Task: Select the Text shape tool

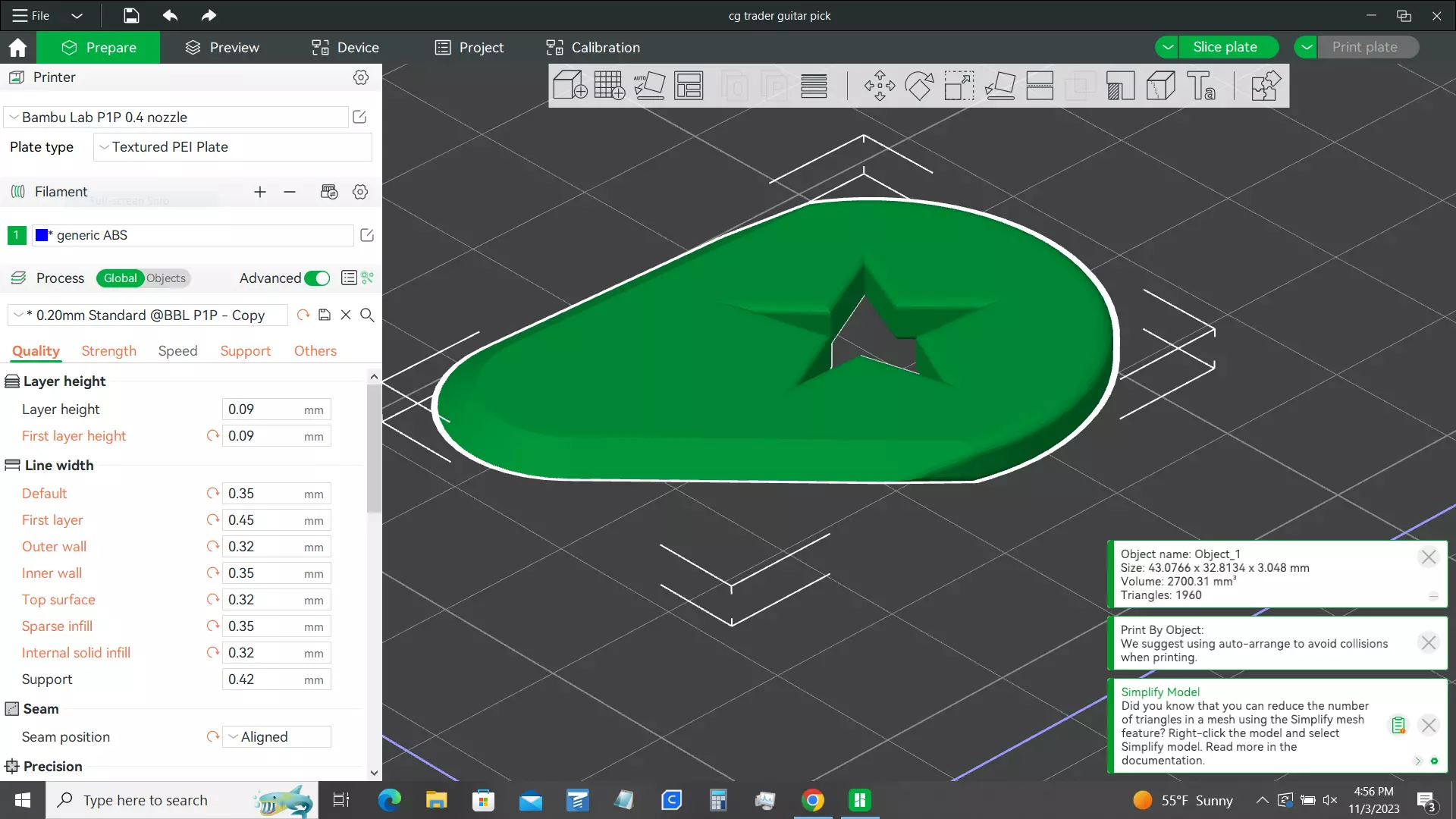Action: [x=1200, y=86]
